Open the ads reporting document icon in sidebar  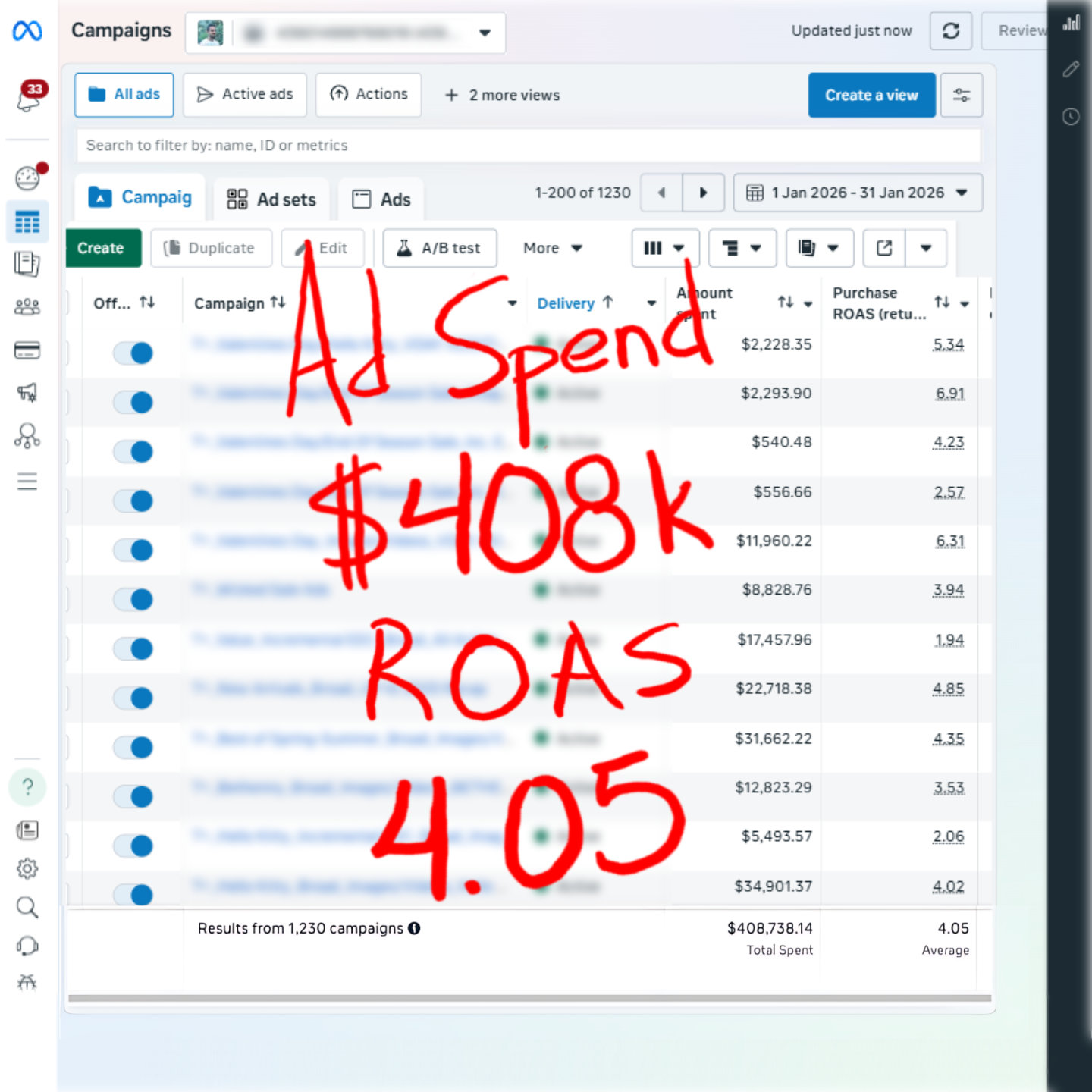[27, 264]
